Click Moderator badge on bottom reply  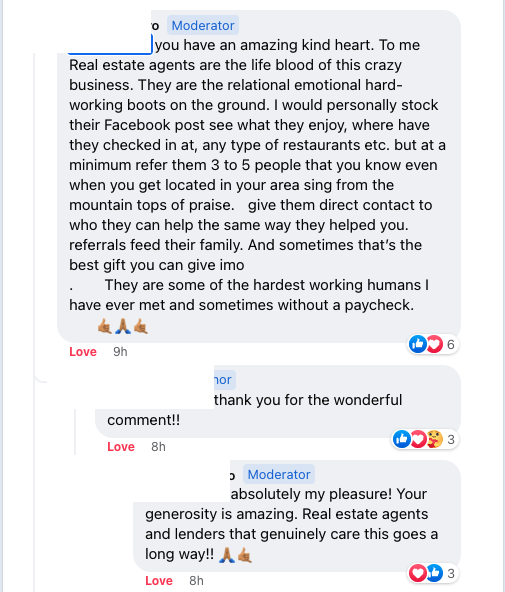(279, 474)
